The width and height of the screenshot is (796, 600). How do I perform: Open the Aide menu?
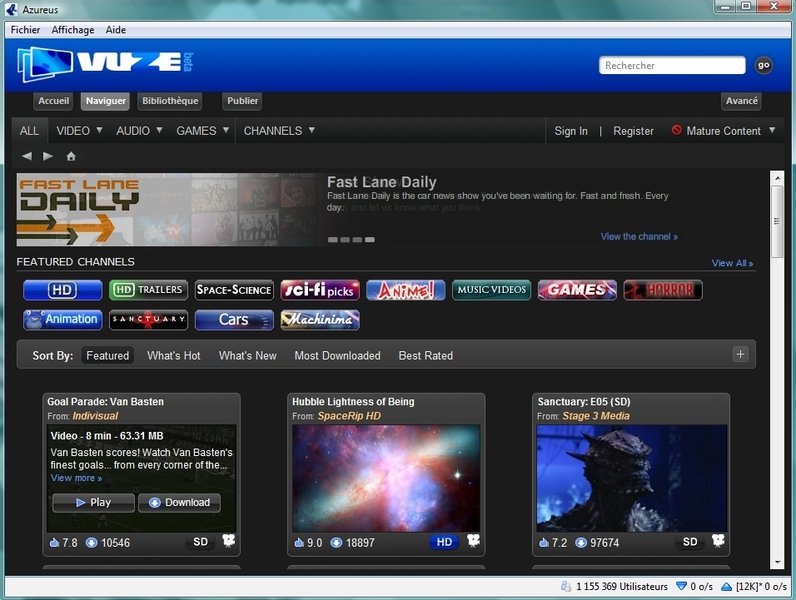pos(116,30)
